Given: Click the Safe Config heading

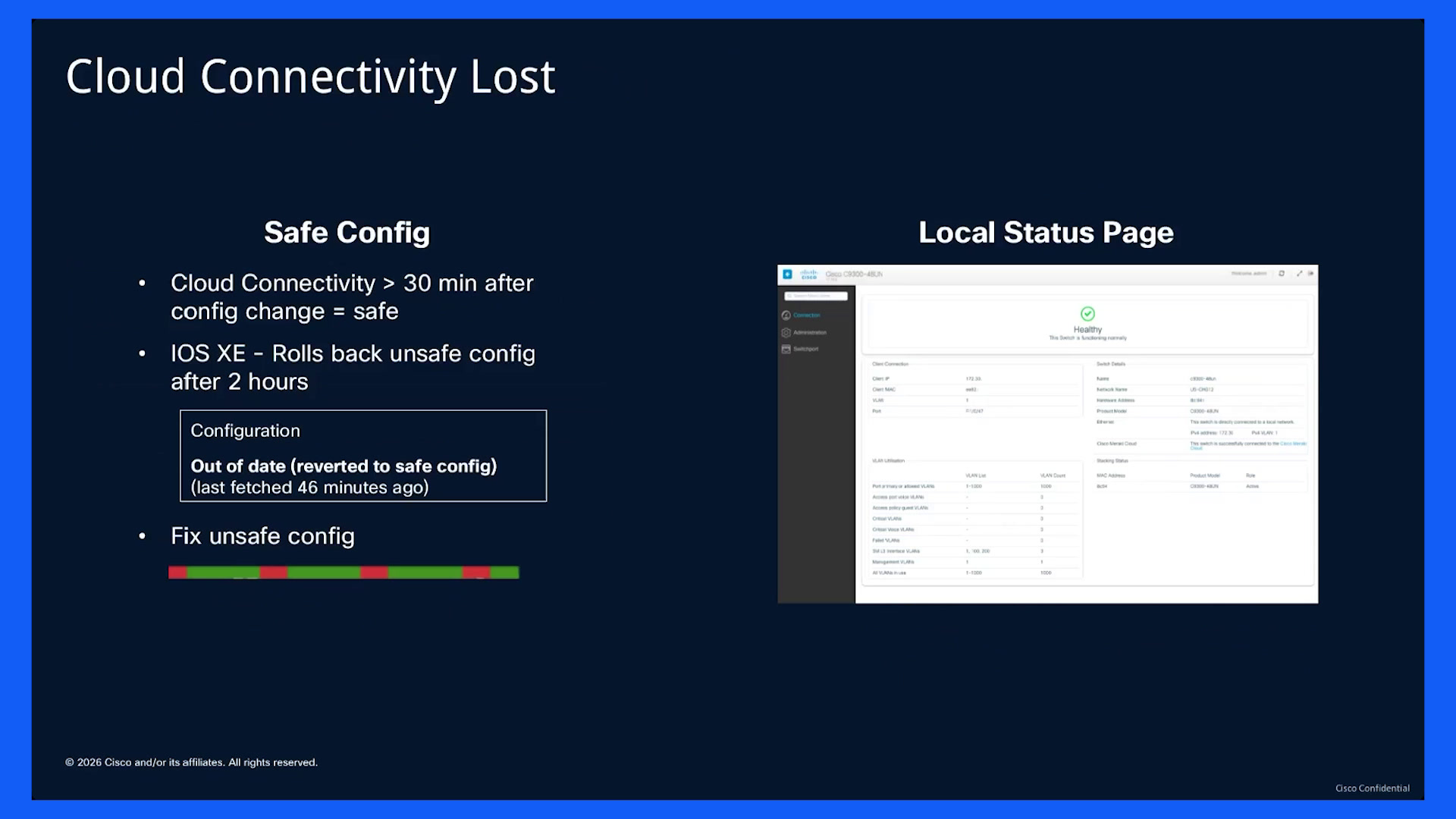Looking at the screenshot, I should pyautogui.click(x=347, y=233).
